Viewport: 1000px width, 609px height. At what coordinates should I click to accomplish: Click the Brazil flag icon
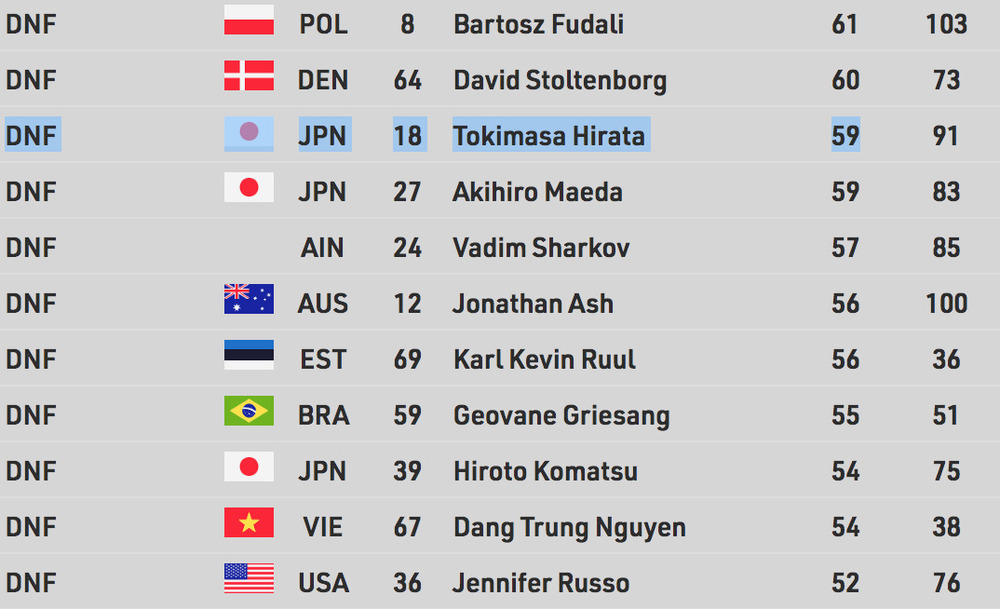249,413
